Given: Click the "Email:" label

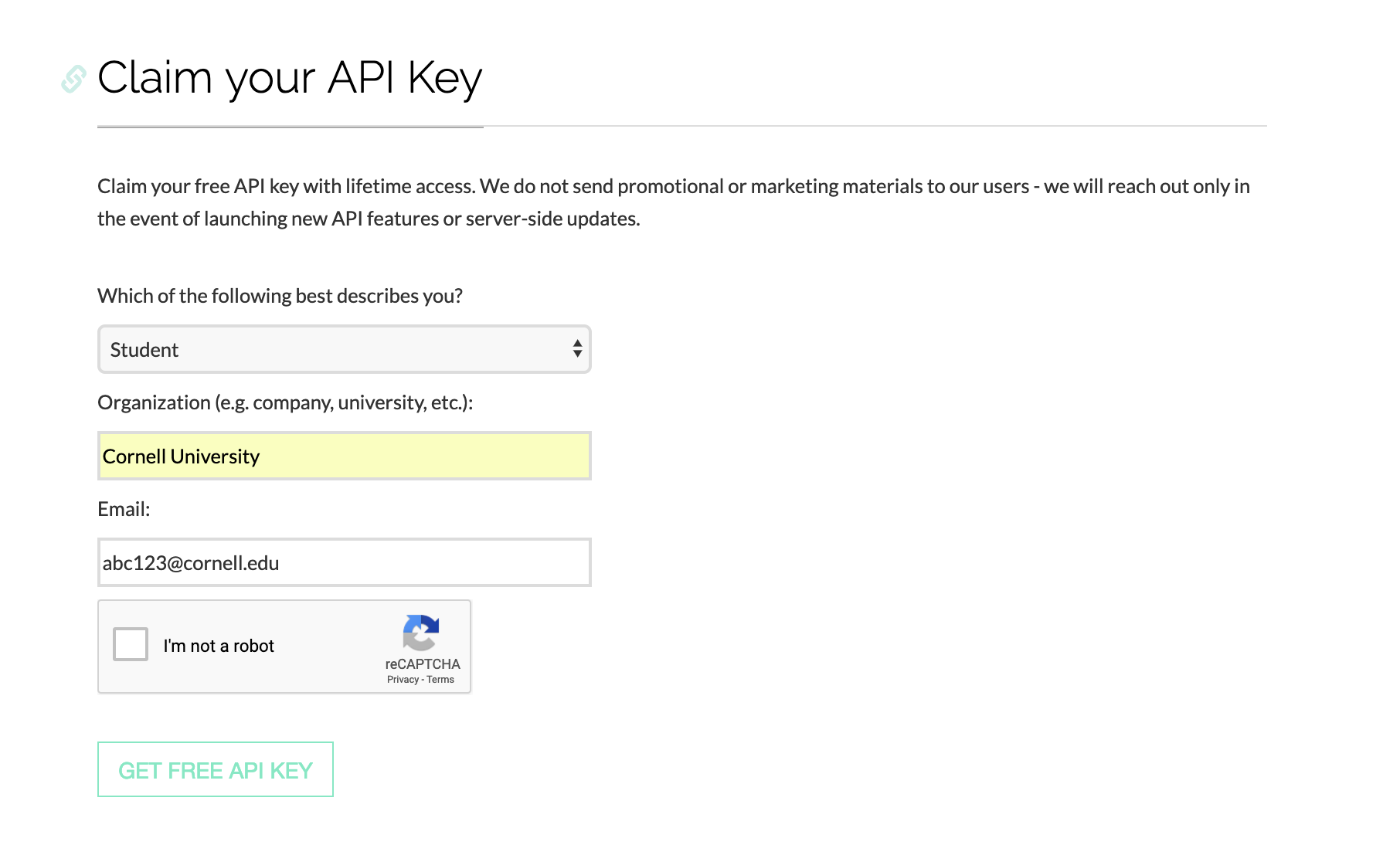Looking at the screenshot, I should point(124,509).
